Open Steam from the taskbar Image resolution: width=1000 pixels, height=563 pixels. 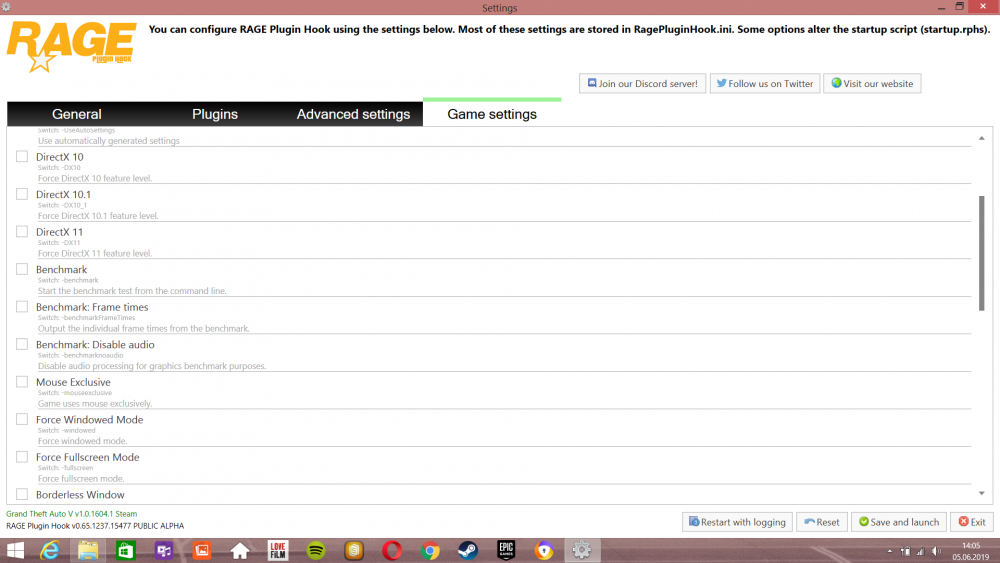pos(468,550)
